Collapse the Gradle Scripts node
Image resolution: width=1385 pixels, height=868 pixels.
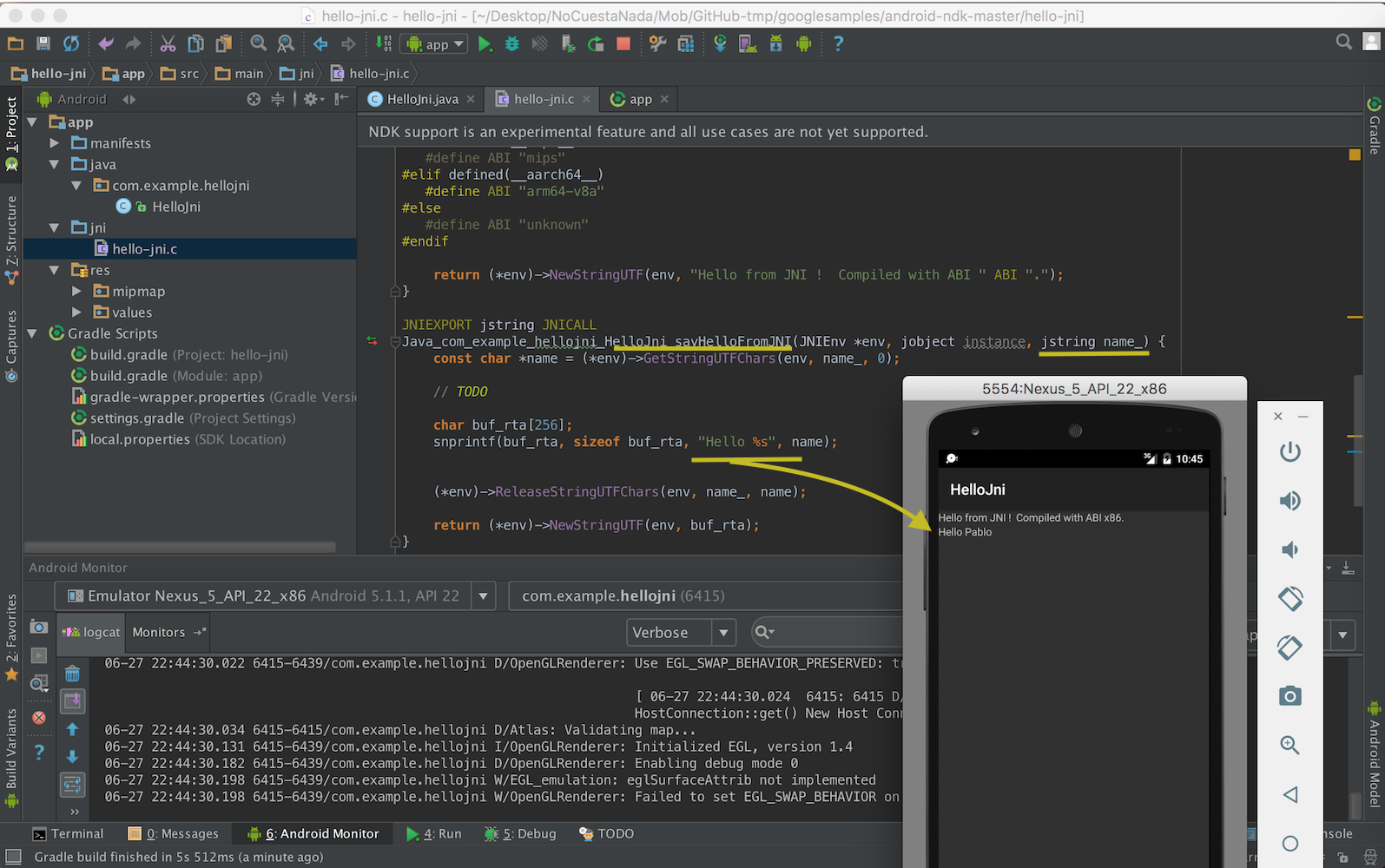pos(33,333)
